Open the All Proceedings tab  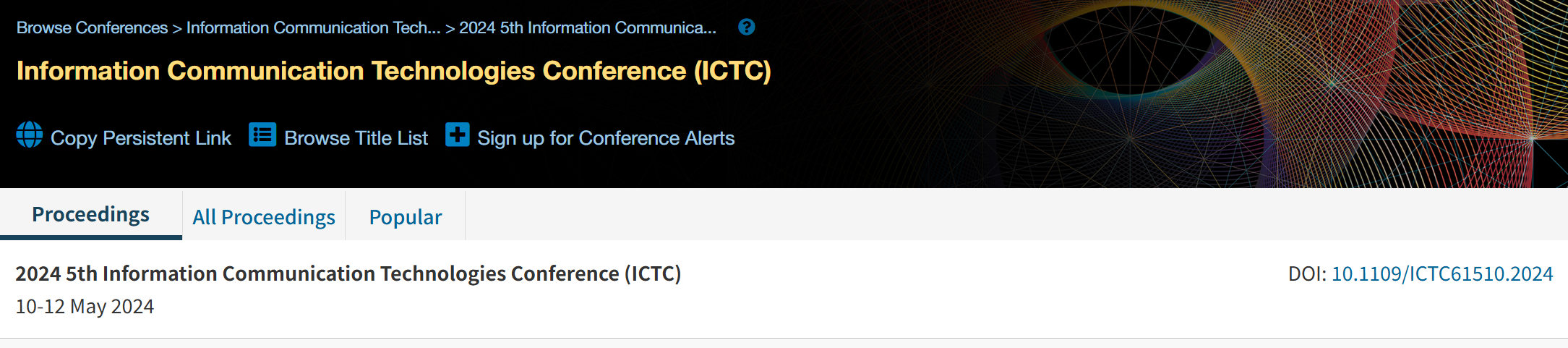(x=264, y=217)
